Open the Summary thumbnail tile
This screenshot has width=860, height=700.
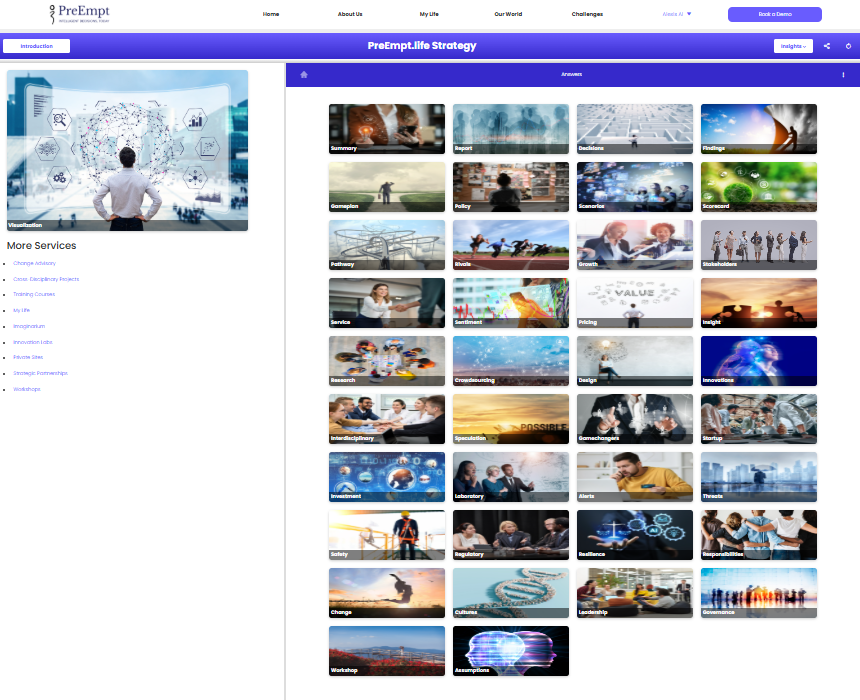click(x=387, y=129)
